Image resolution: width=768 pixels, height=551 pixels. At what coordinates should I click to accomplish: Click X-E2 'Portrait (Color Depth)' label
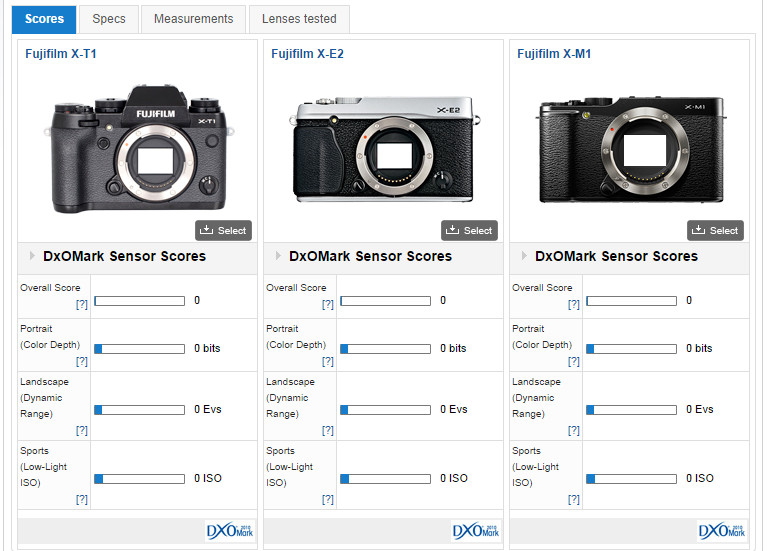pyautogui.click(x=296, y=337)
